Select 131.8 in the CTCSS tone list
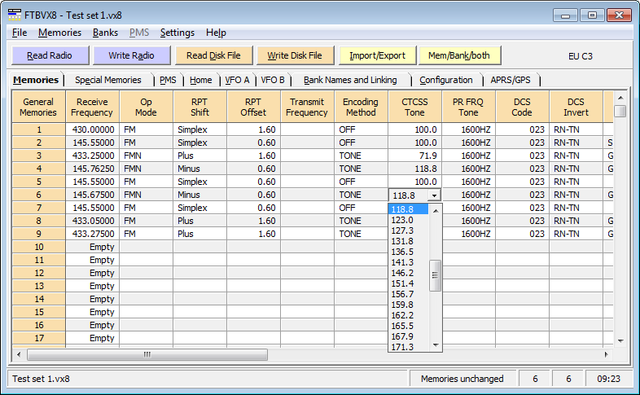Image resolution: width=640 pixels, height=395 pixels. pos(408,241)
